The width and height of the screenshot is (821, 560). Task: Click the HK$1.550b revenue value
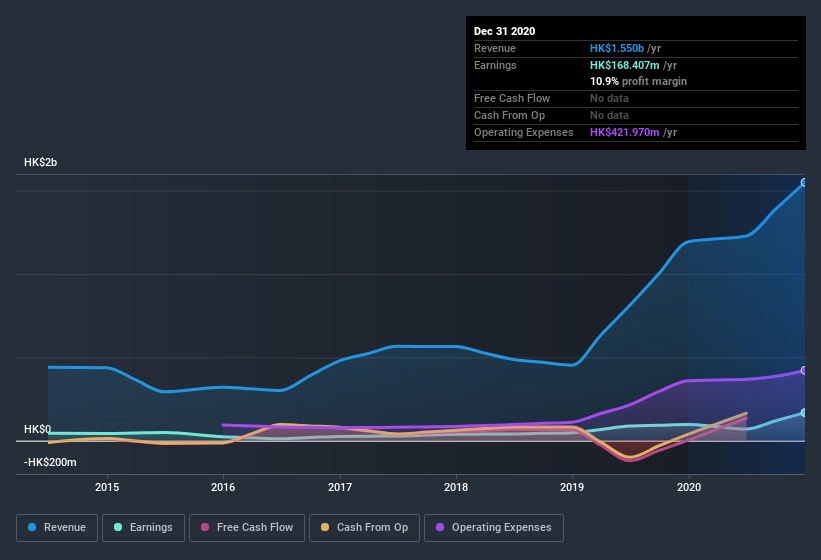click(617, 48)
